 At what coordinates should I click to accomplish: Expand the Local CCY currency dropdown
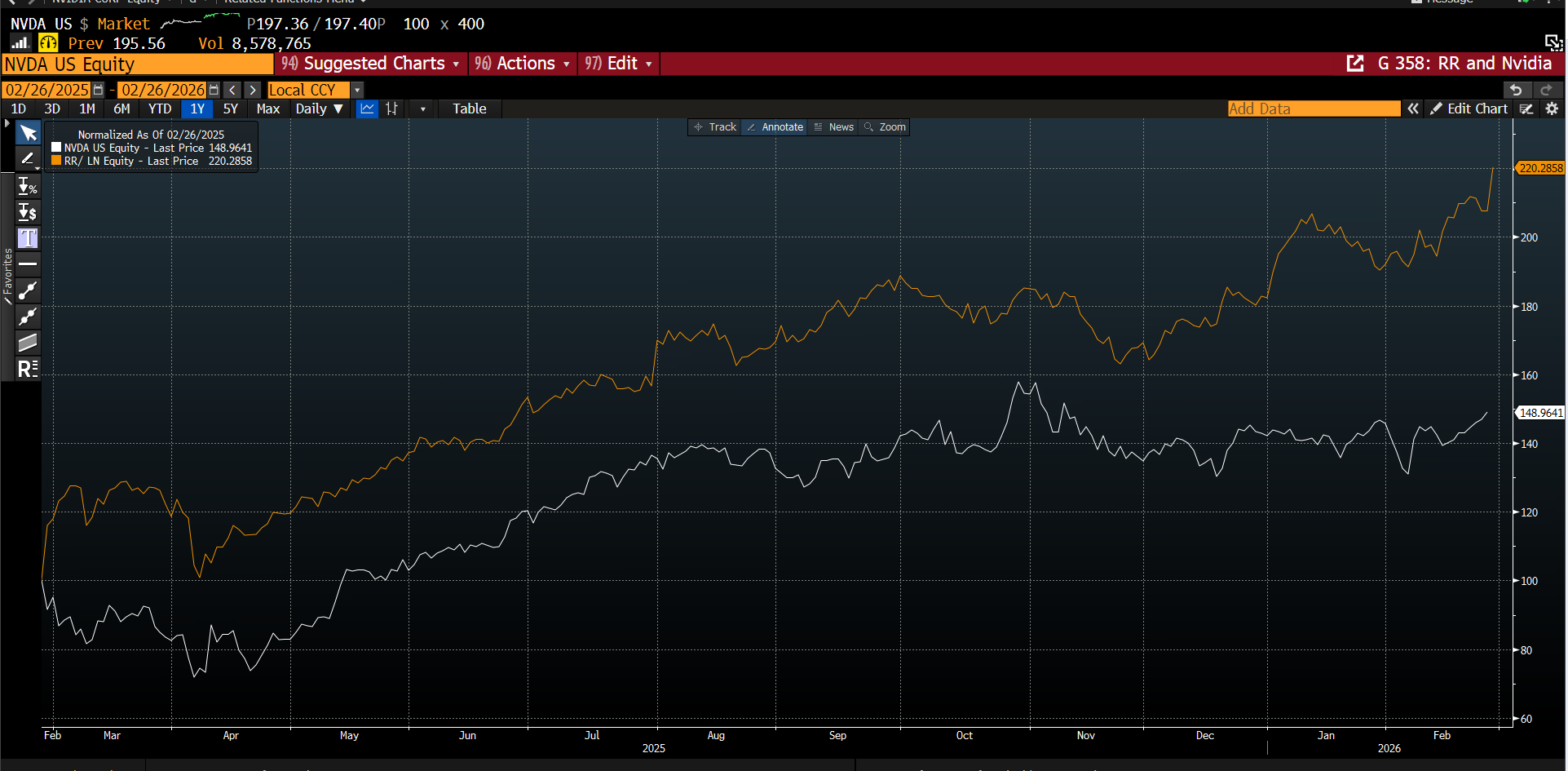tap(357, 90)
